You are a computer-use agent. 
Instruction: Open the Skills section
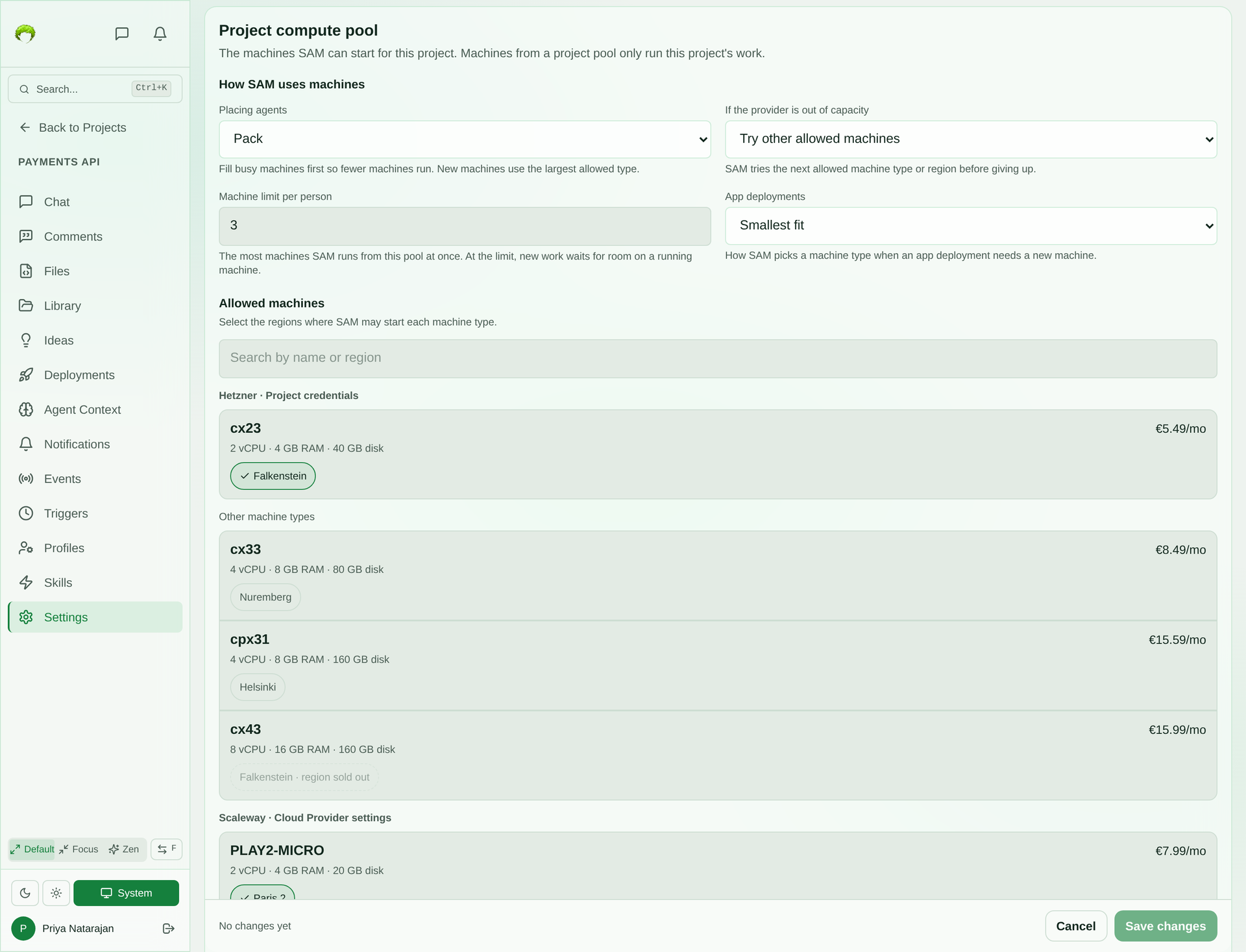tap(95, 583)
